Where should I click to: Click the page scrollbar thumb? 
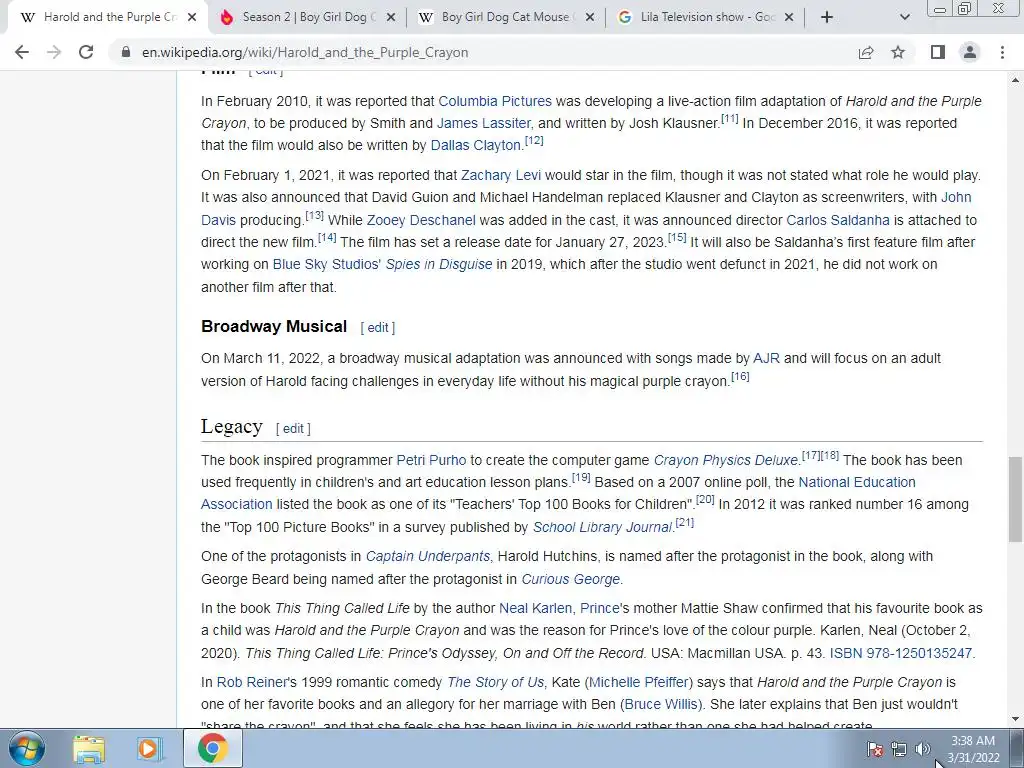1015,499
